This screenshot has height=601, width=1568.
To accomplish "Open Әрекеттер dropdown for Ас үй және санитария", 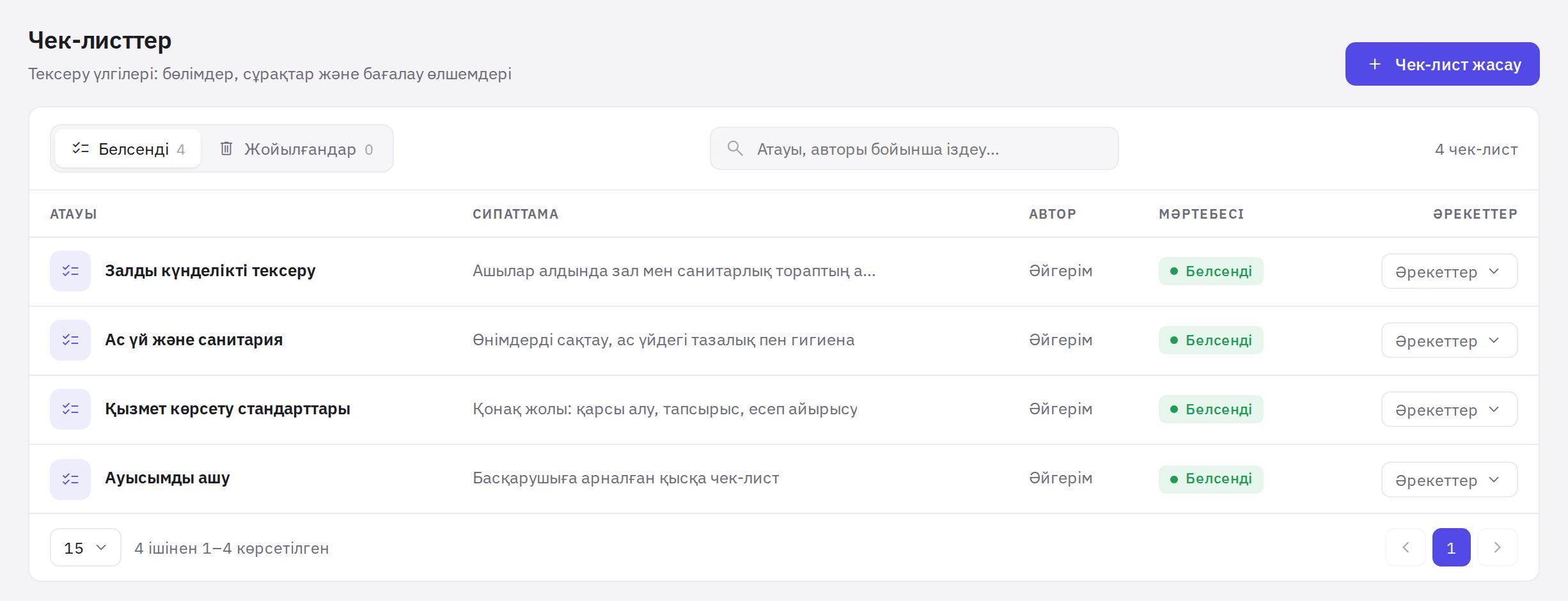I will coord(1449,340).
